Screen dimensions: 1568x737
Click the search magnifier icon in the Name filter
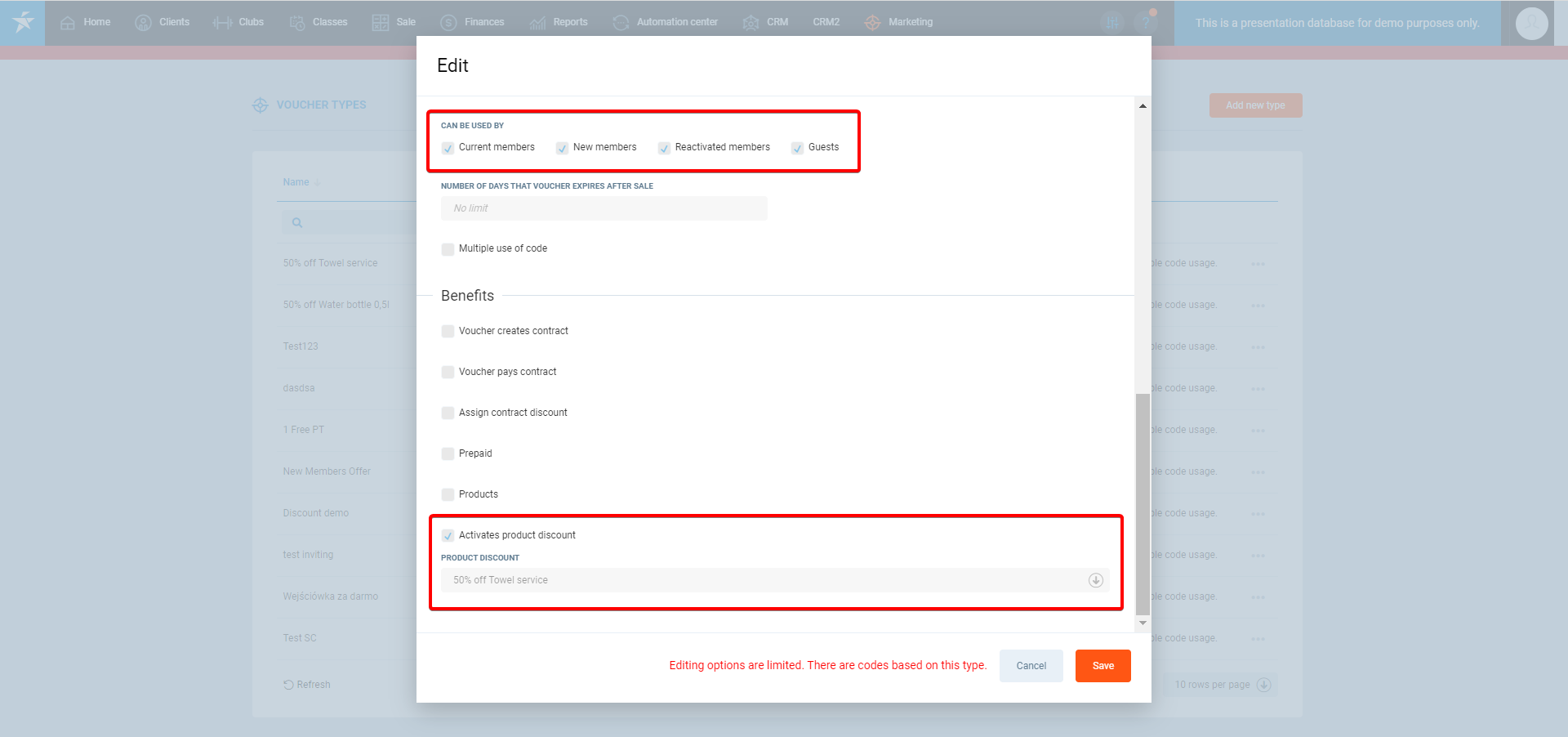pos(297,222)
